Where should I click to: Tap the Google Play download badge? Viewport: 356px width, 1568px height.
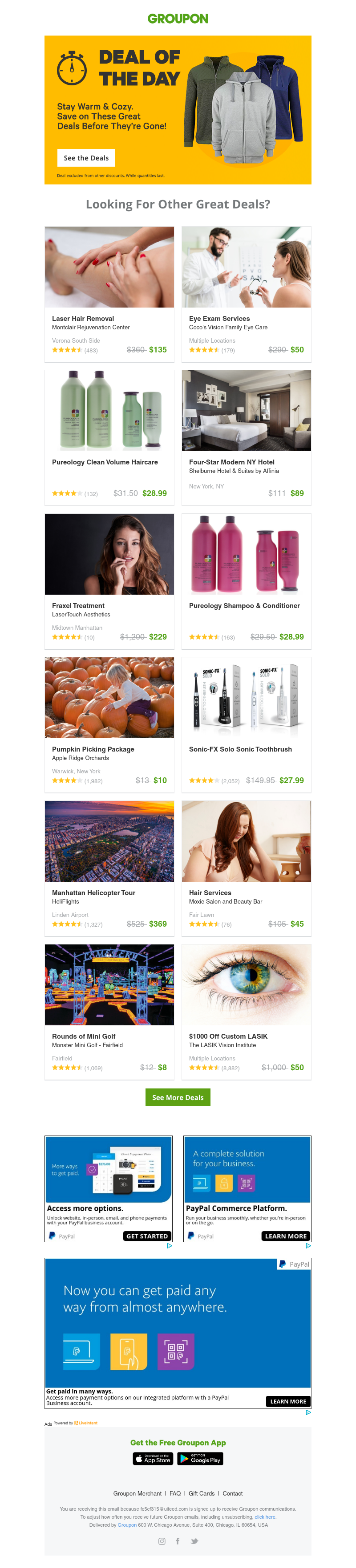pos(200,1458)
